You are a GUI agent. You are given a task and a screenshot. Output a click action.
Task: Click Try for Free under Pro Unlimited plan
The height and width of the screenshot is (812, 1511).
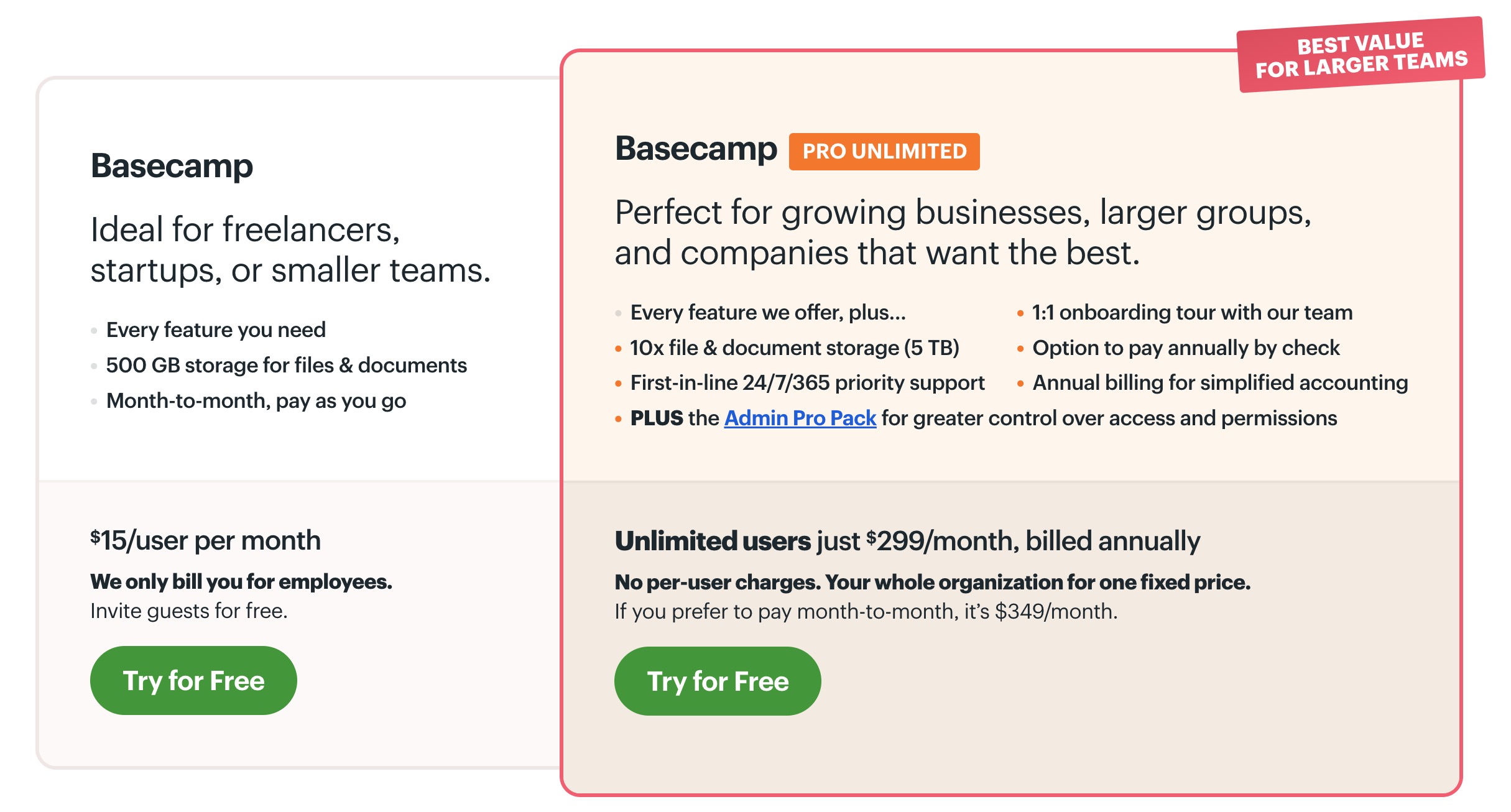(718, 681)
